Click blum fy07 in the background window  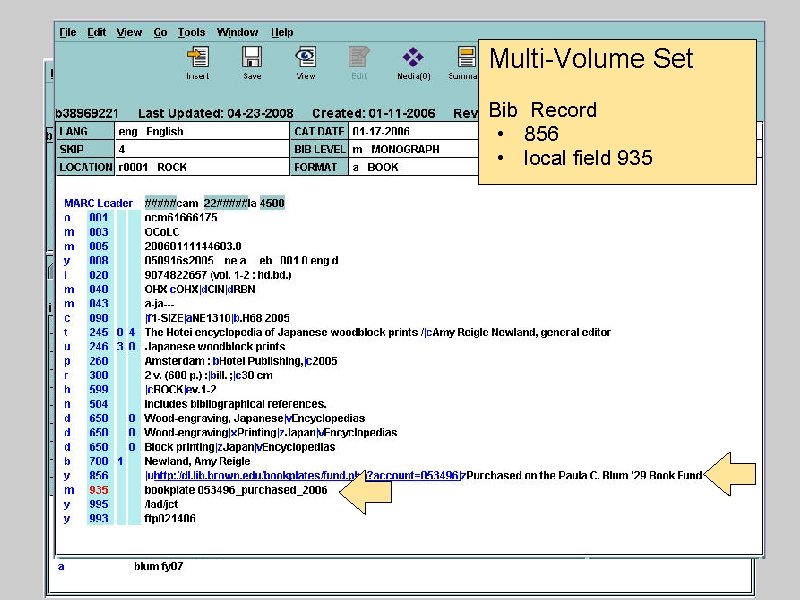click(x=159, y=566)
